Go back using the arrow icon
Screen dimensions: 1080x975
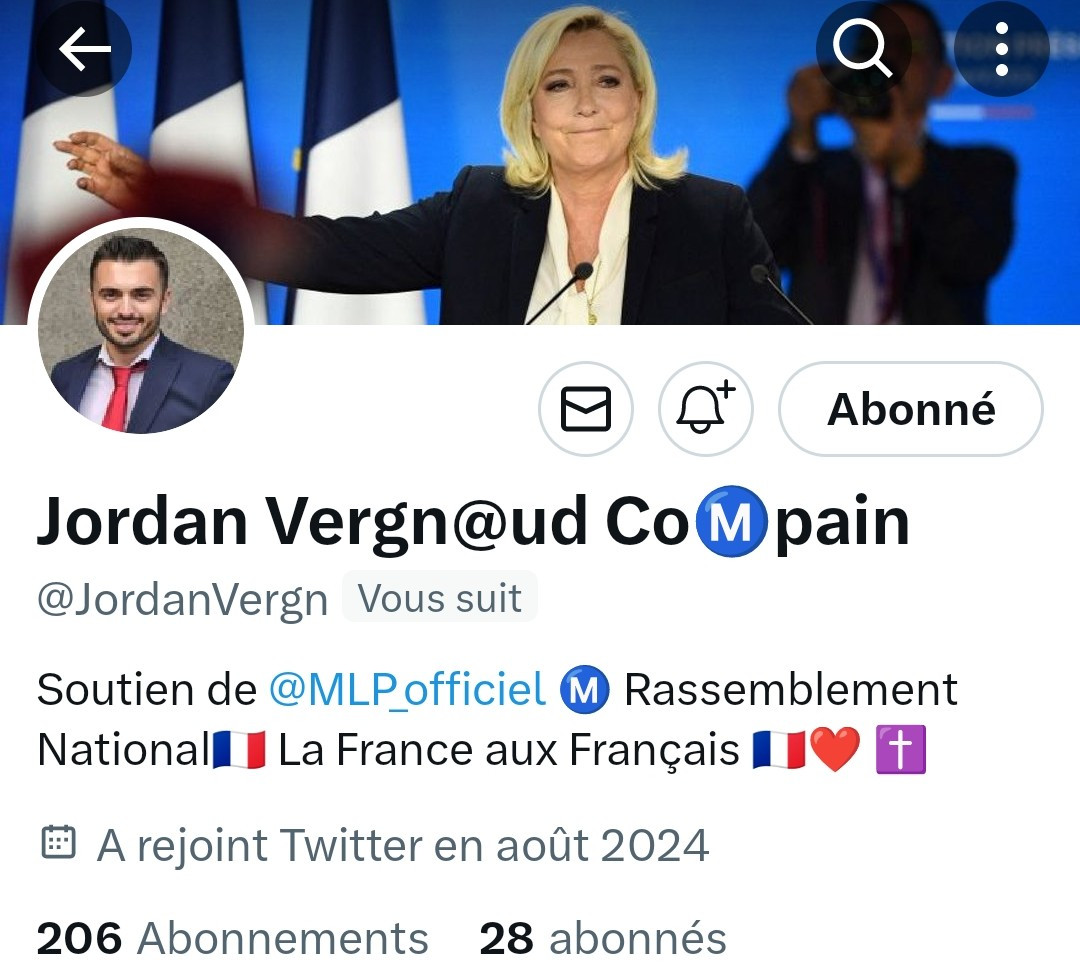point(84,49)
